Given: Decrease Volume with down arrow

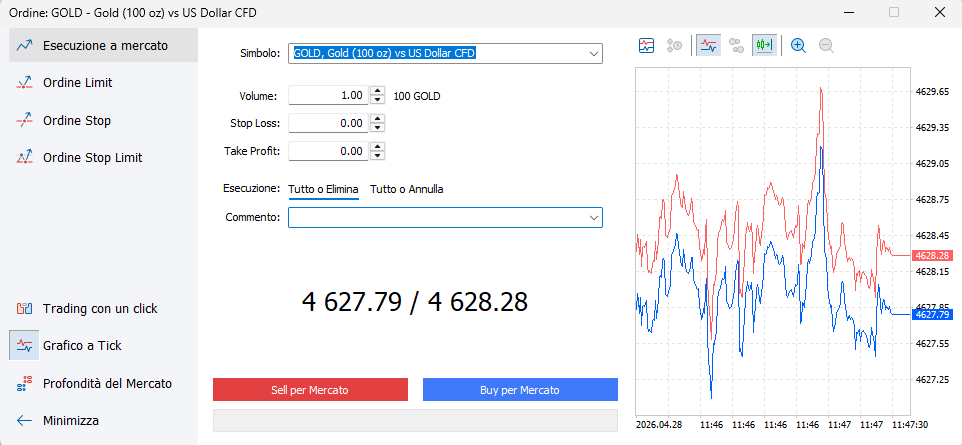Looking at the screenshot, I should (379, 101).
